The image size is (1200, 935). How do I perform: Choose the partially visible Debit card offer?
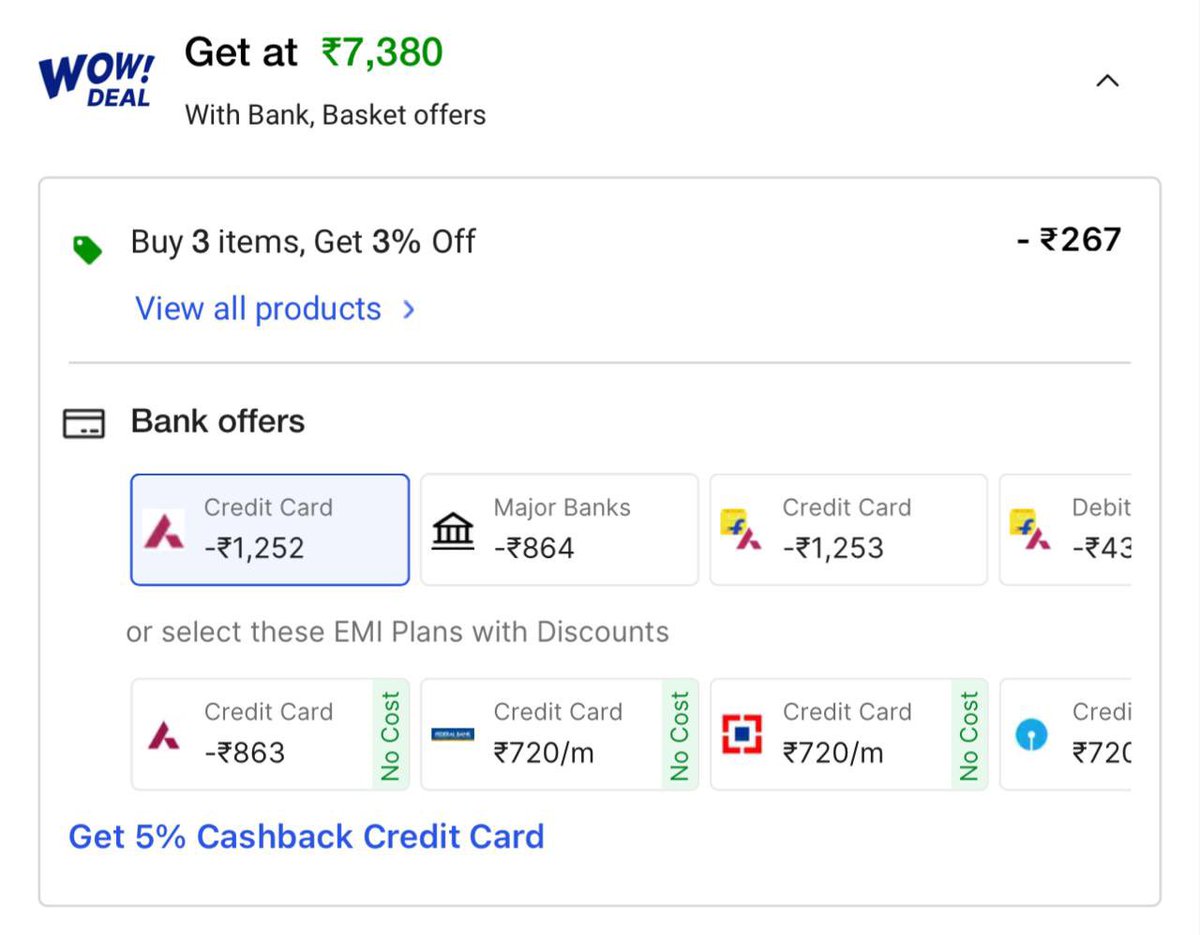[1066, 529]
